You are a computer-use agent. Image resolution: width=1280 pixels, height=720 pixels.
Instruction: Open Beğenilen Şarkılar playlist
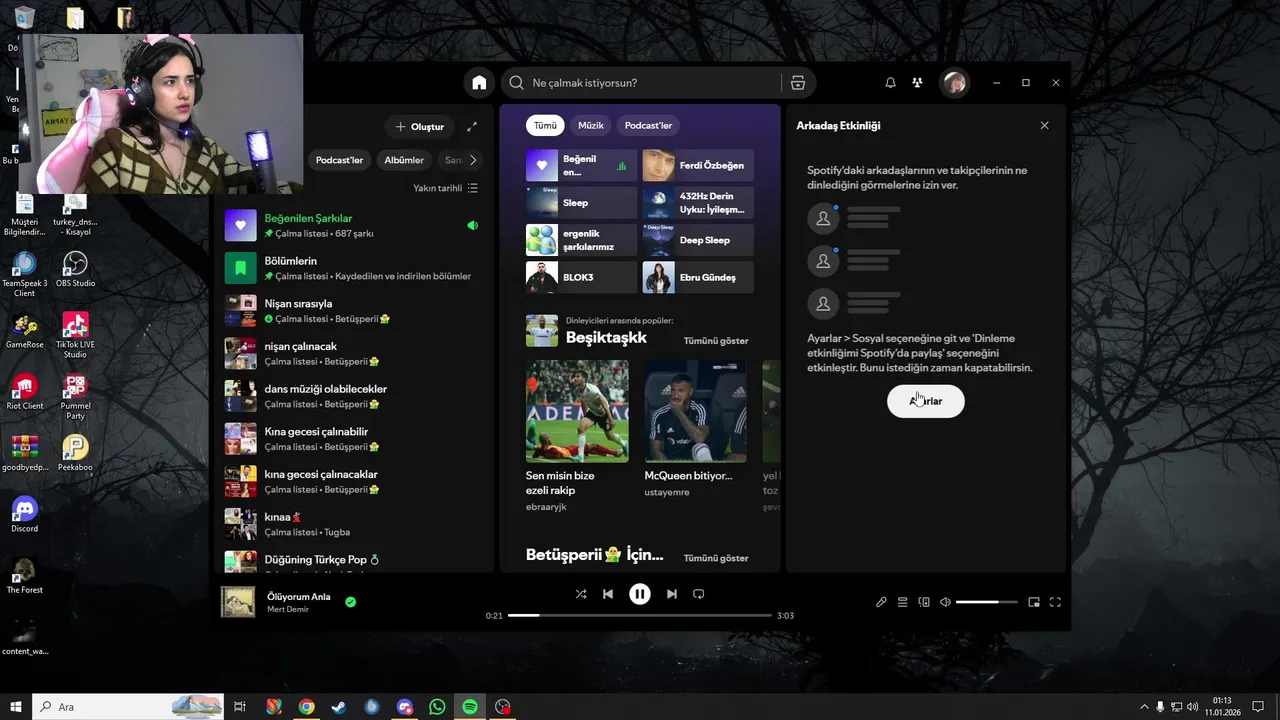352,225
